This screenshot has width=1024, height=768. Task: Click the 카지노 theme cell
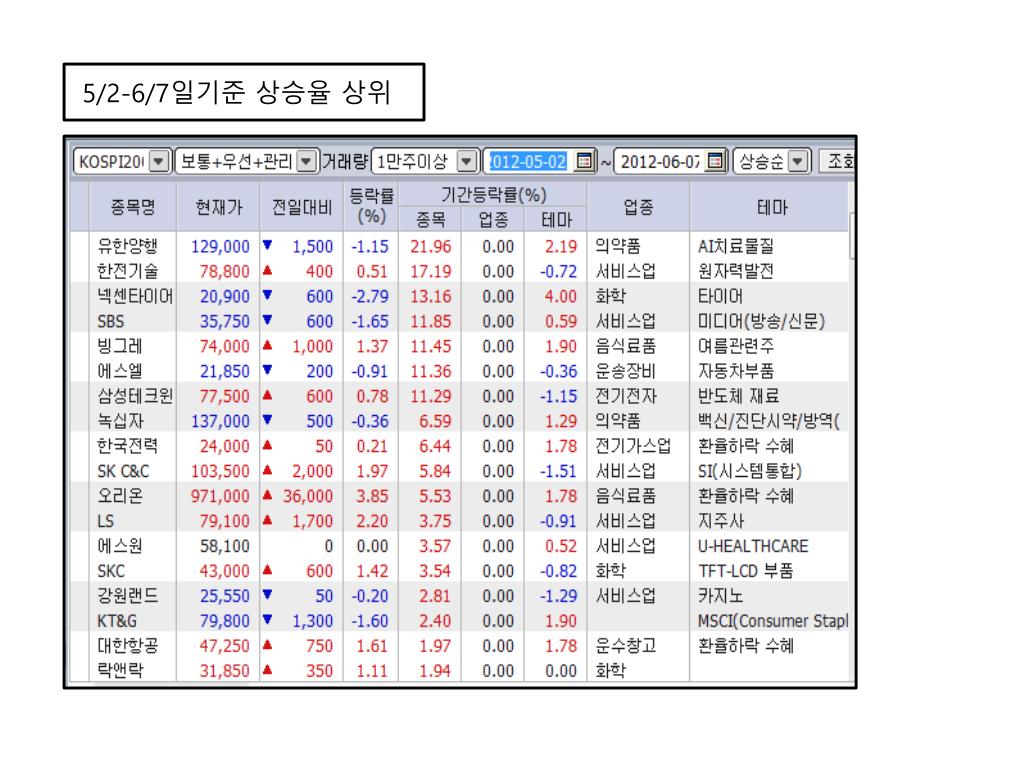pyautogui.click(x=720, y=596)
